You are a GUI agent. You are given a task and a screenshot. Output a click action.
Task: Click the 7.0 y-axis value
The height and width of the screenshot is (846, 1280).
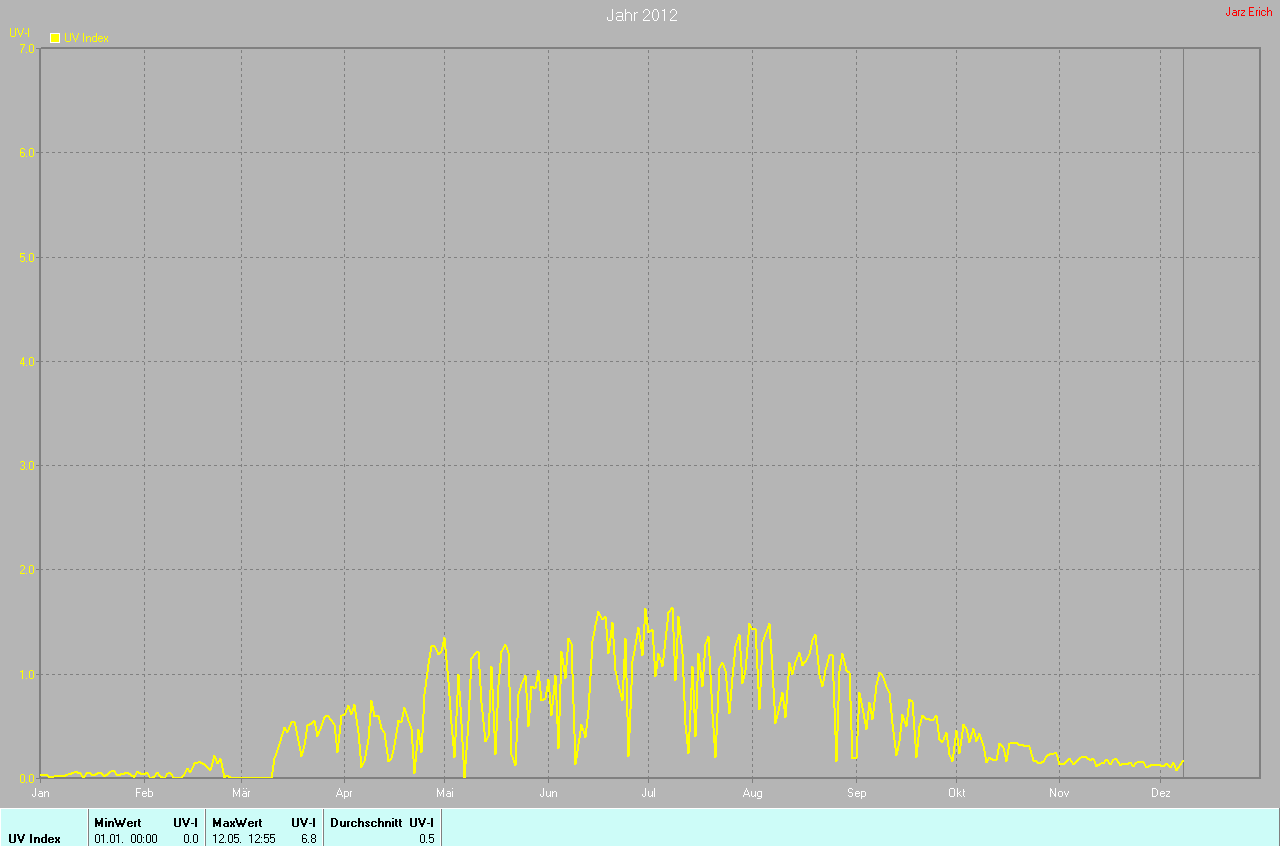click(27, 48)
